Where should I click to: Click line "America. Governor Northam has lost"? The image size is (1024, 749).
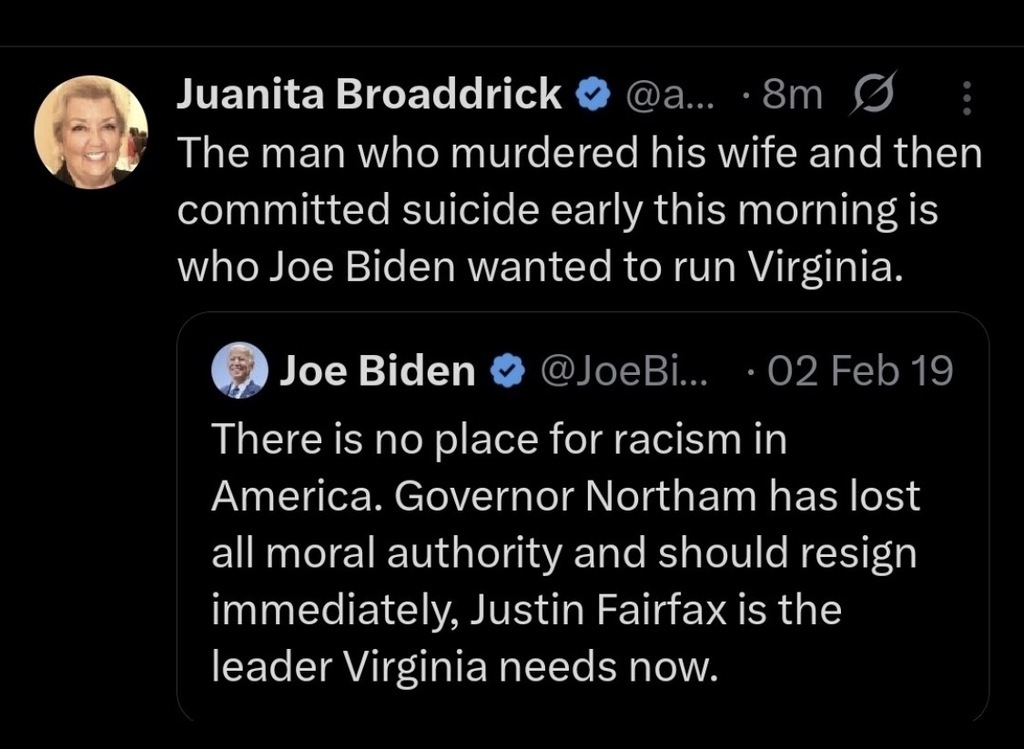566,496
